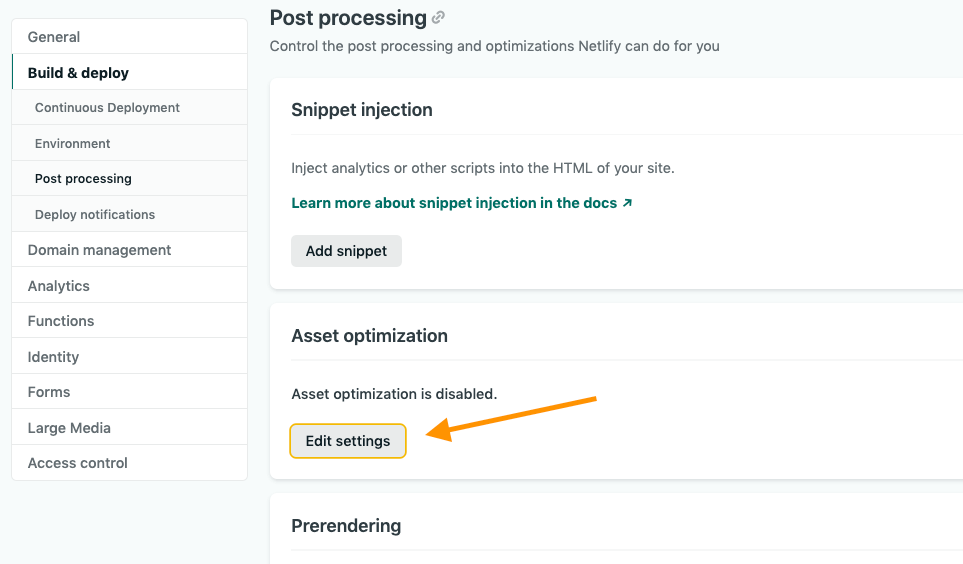Click the anchor link icon beside Post processing
The image size is (963, 564).
[x=438, y=18]
